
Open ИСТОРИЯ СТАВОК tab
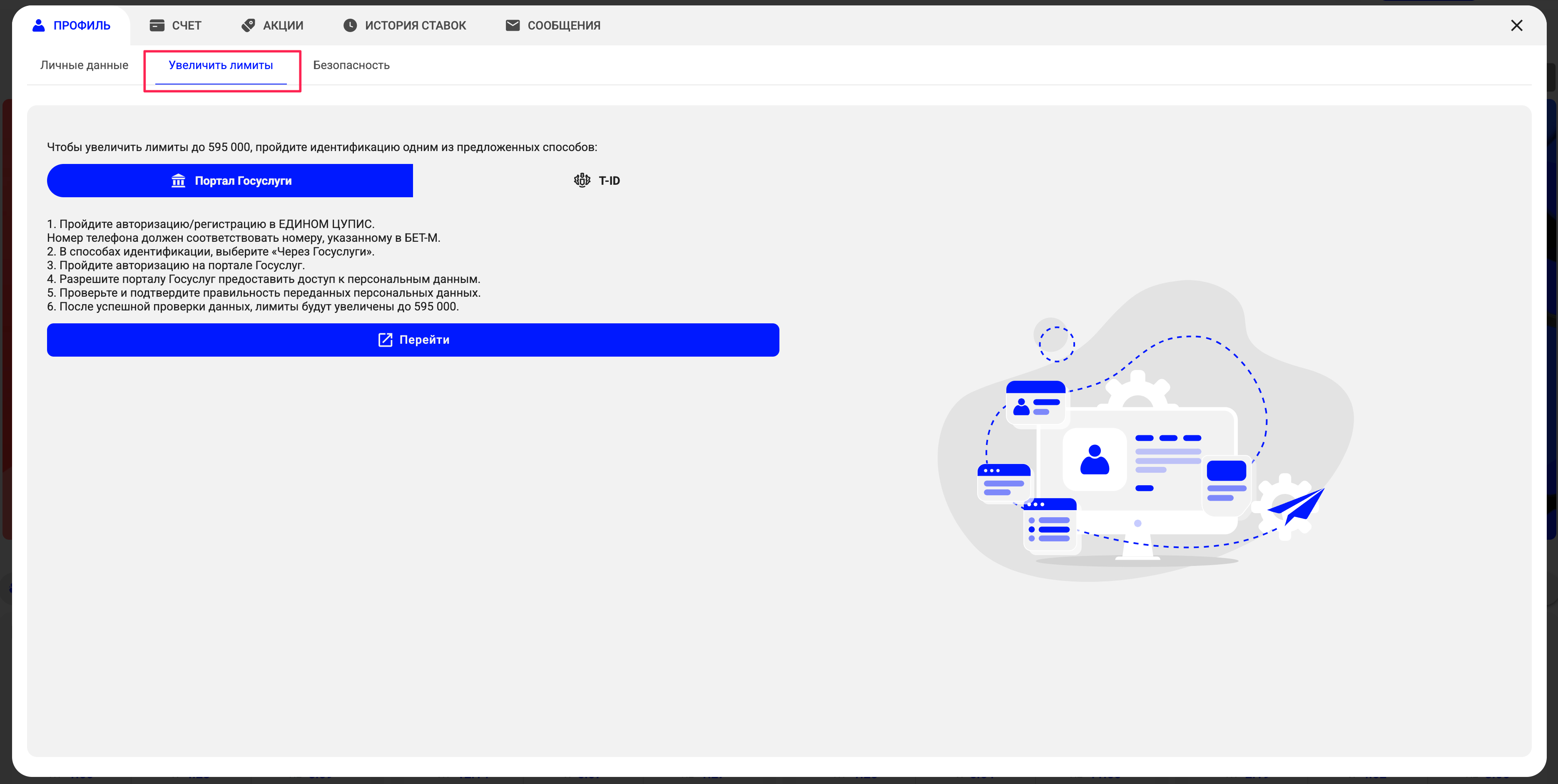(x=416, y=25)
